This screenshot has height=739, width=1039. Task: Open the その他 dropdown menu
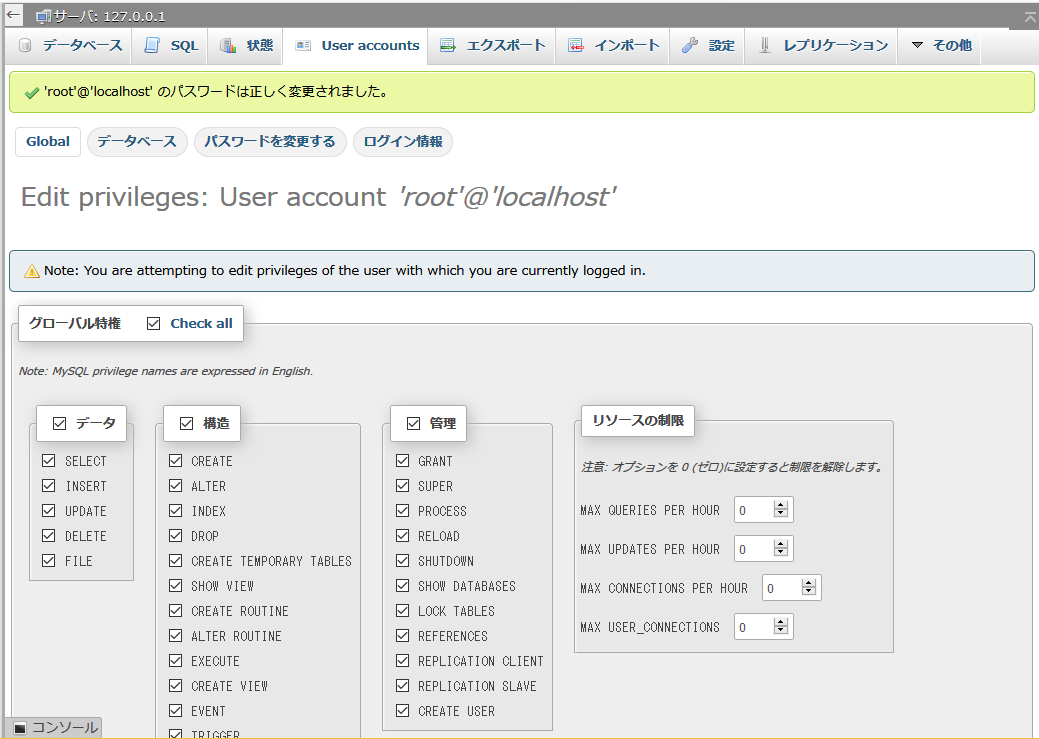click(x=940, y=46)
